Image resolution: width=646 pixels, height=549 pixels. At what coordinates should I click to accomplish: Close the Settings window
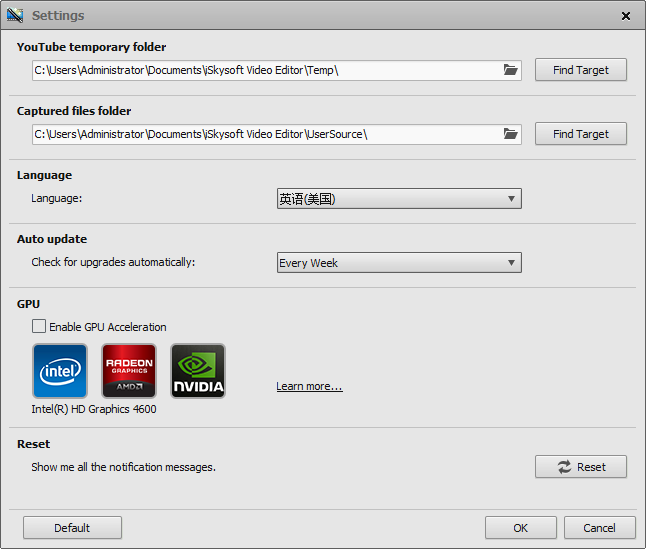(626, 16)
